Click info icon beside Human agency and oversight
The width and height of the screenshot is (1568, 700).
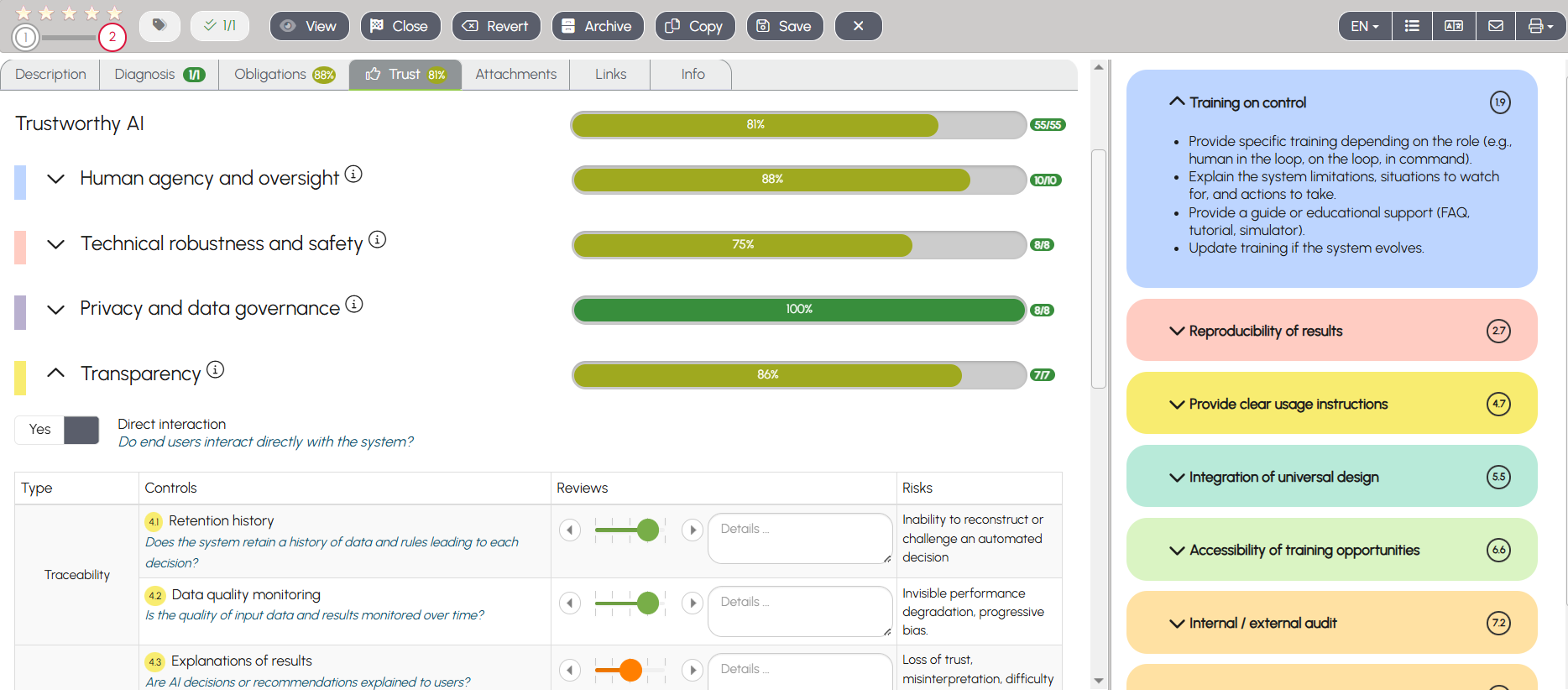[x=353, y=174]
